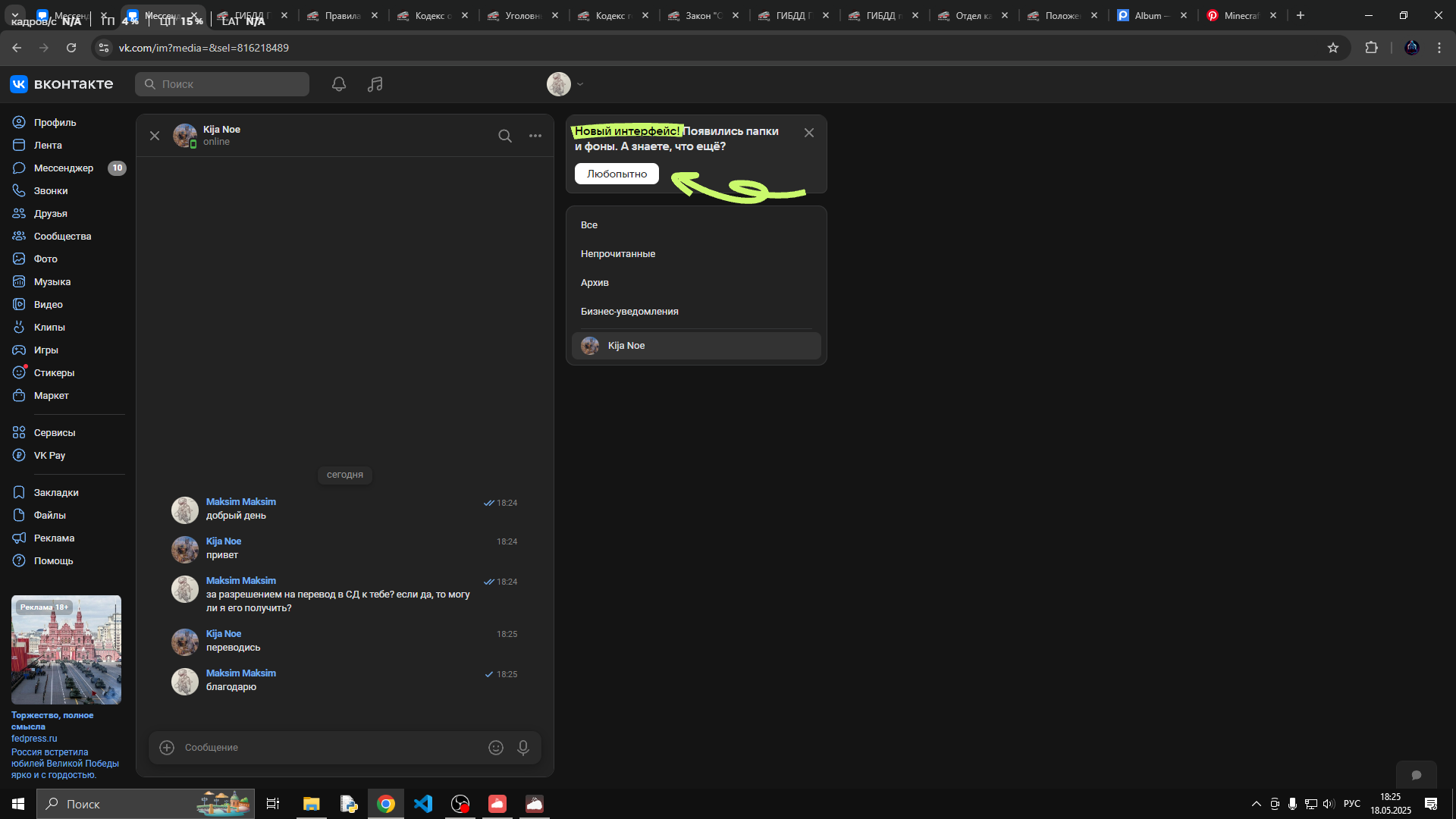The image size is (1456, 819).
Task: Click the Фото sidebar icon
Action: [x=19, y=259]
